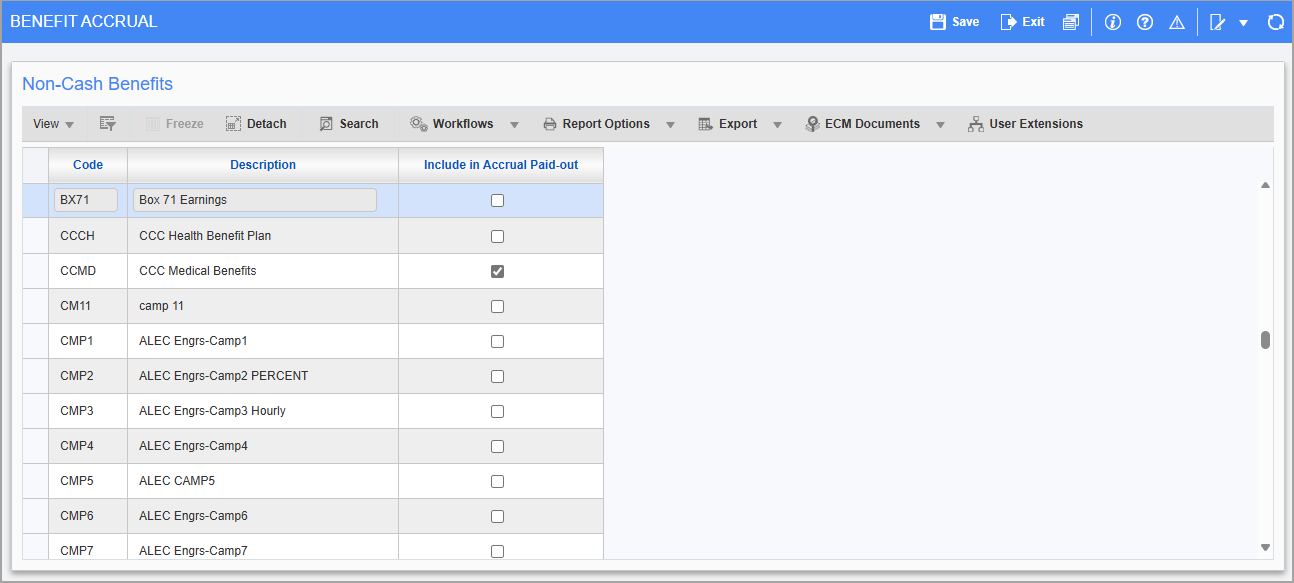Viewport: 1294px width, 583px height.
Task: Expand the Export dropdown arrow
Action: pos(777,125)
